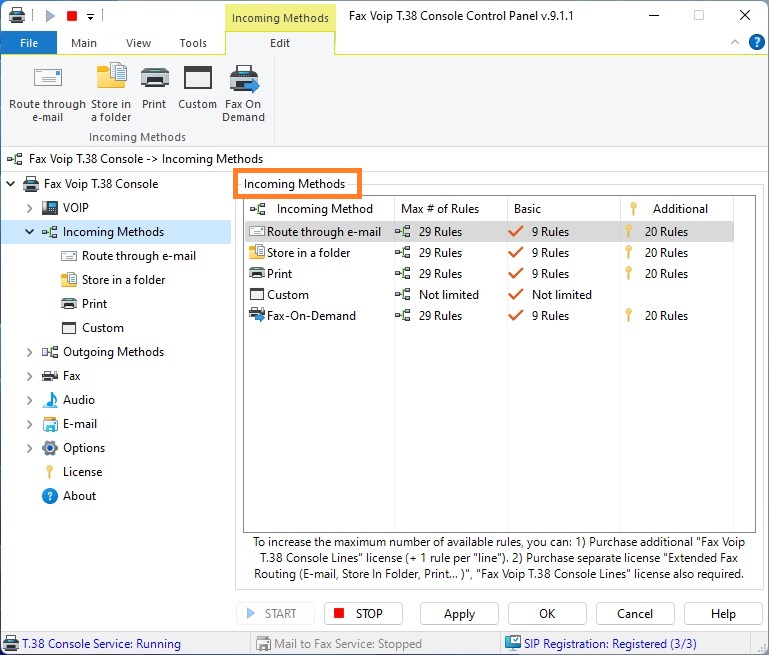Viewport: 769px width, 655px height.
Task: Open the File menu
Action: click(x=29, y=43)
